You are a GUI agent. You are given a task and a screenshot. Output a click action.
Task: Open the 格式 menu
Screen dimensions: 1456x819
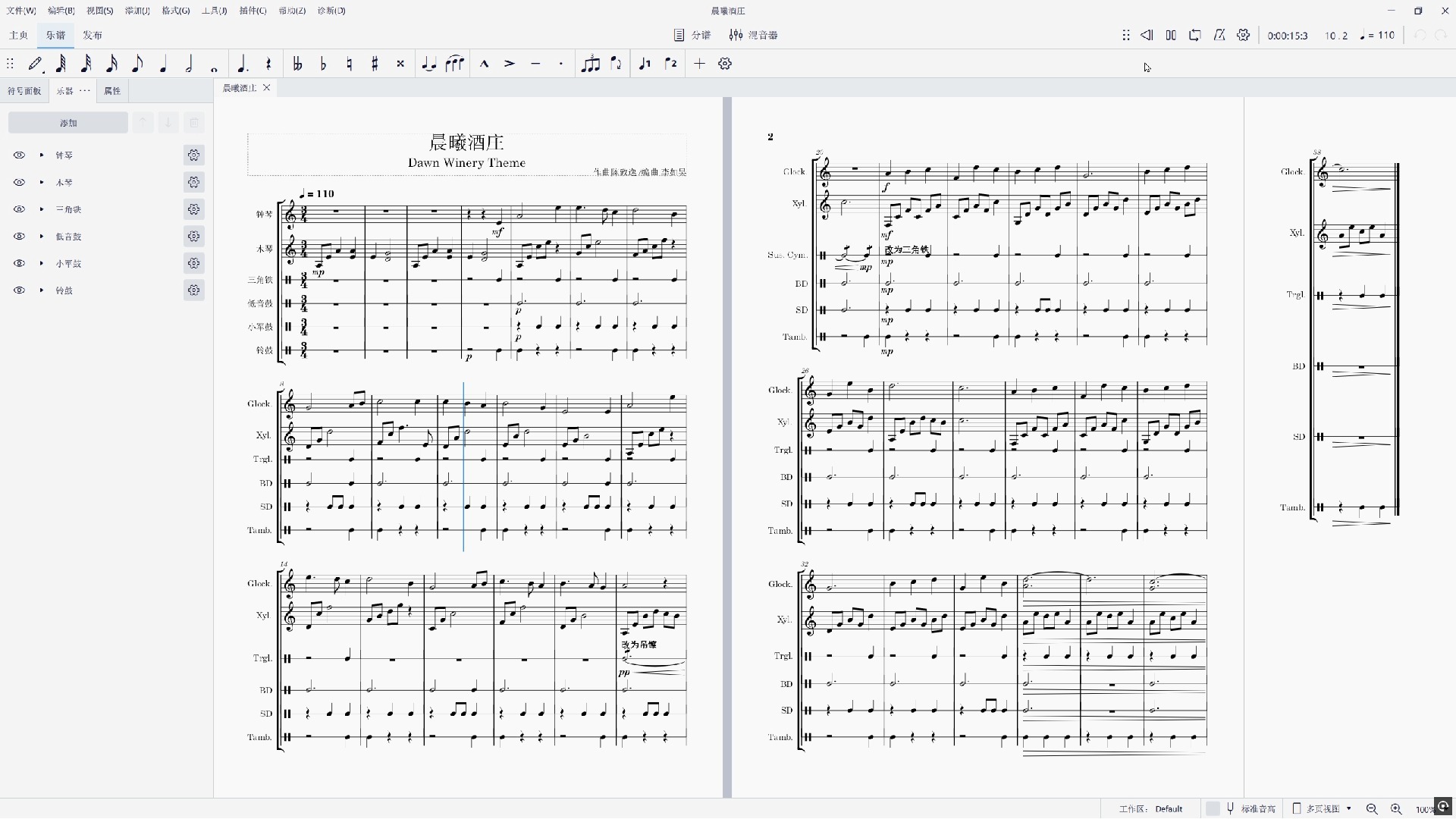coord(175,11)
